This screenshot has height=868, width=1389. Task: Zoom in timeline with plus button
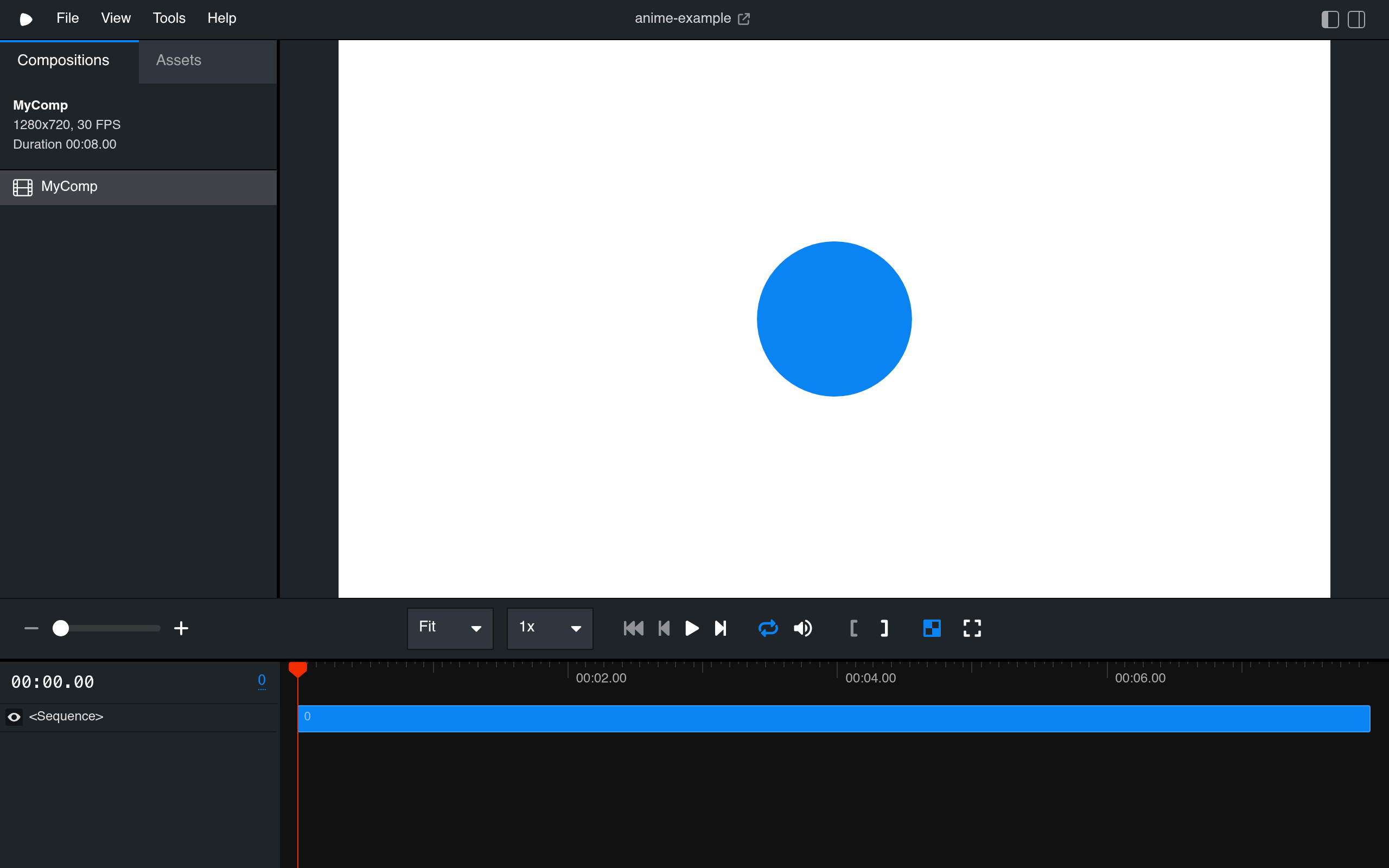click(181, 628)
